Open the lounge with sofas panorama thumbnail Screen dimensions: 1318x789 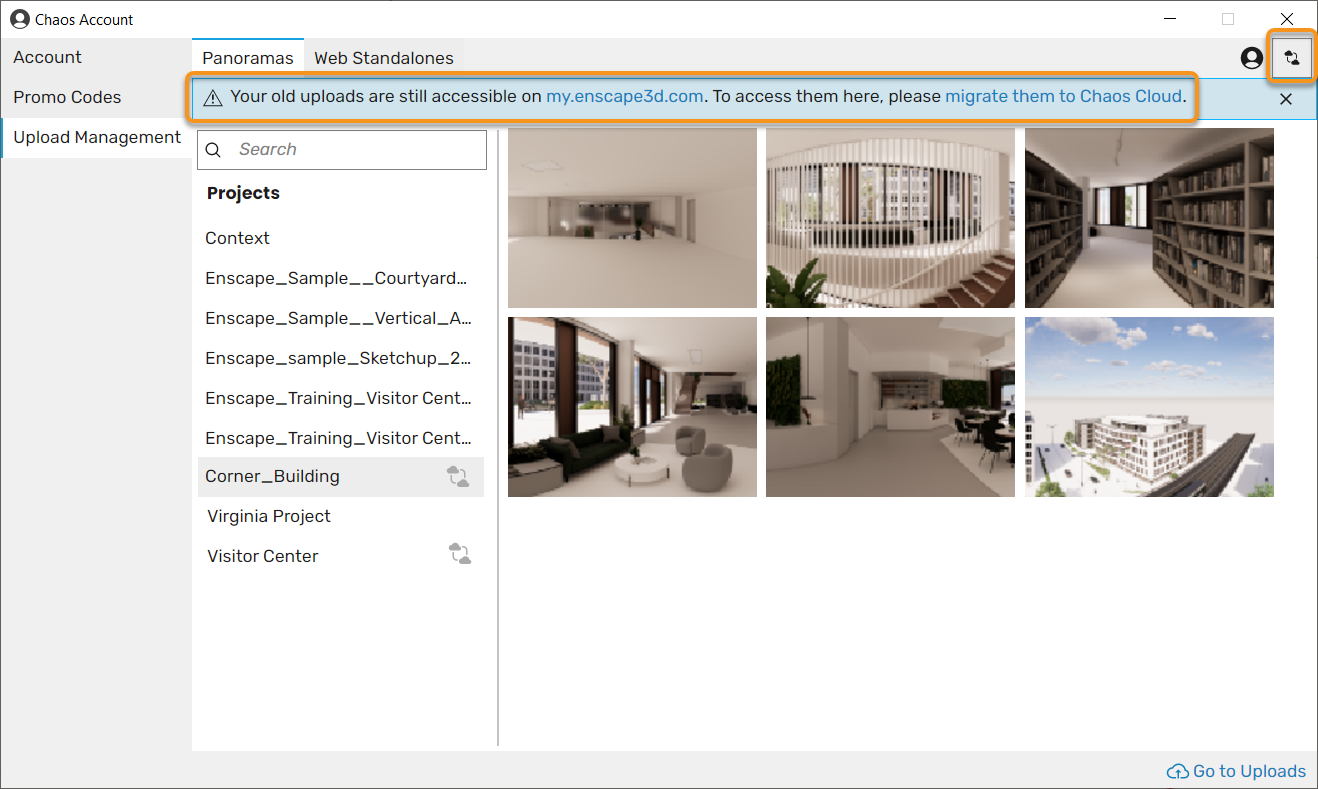pos(632,407)
